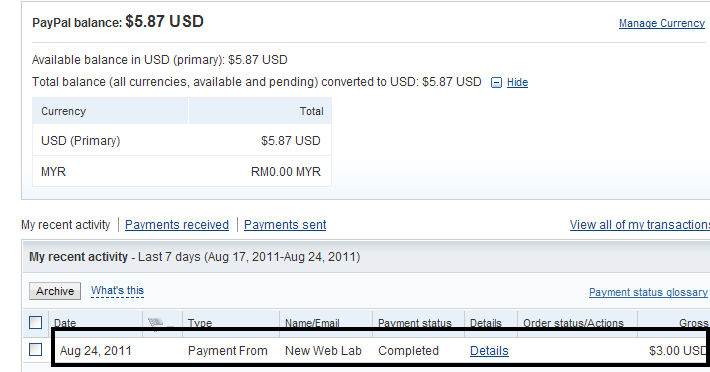Click the Gross column header

pyautogui.click(x=693, y=323)
